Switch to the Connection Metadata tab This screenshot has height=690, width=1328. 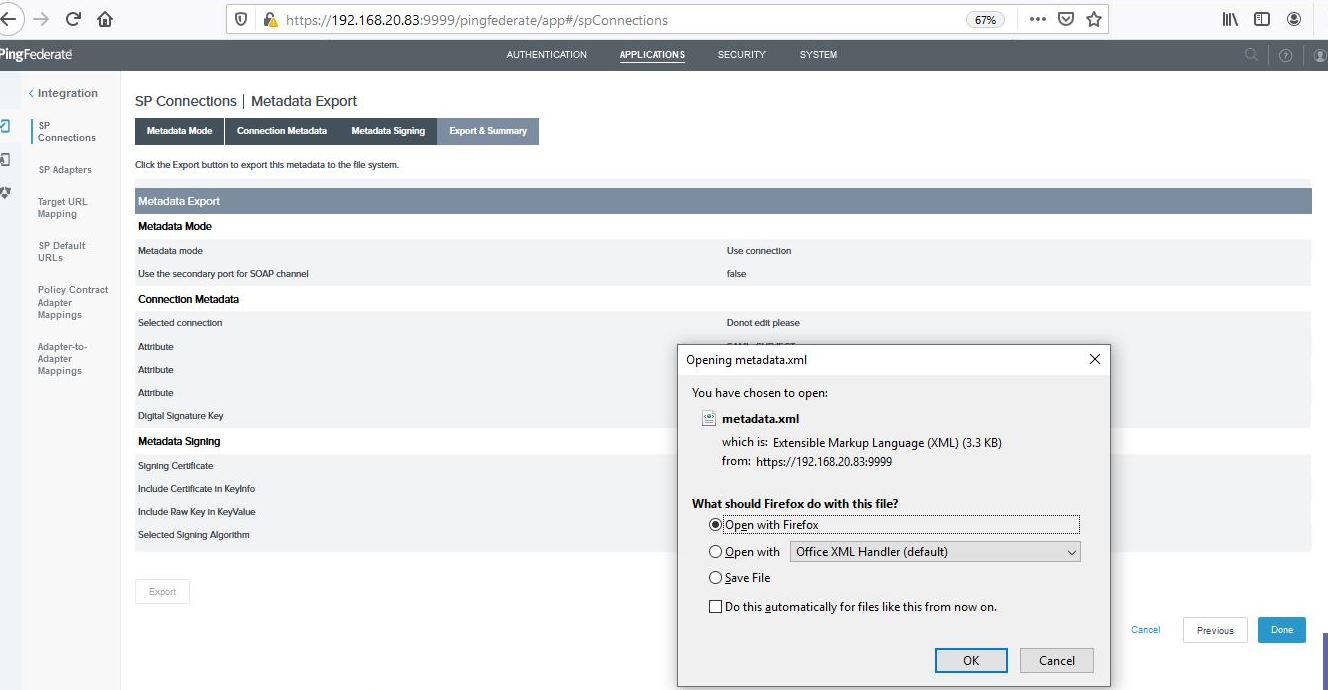pyautogui.click(x=281, y=131)
